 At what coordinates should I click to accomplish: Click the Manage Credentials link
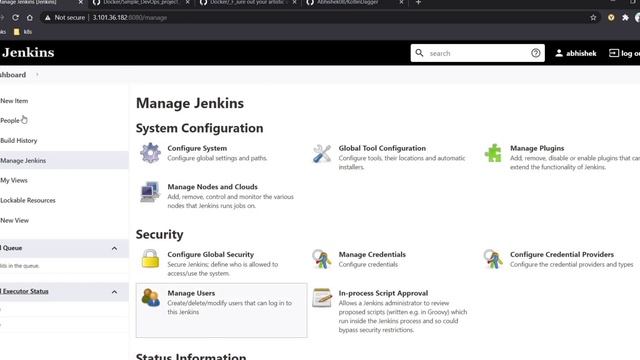(x=372, y=254)
